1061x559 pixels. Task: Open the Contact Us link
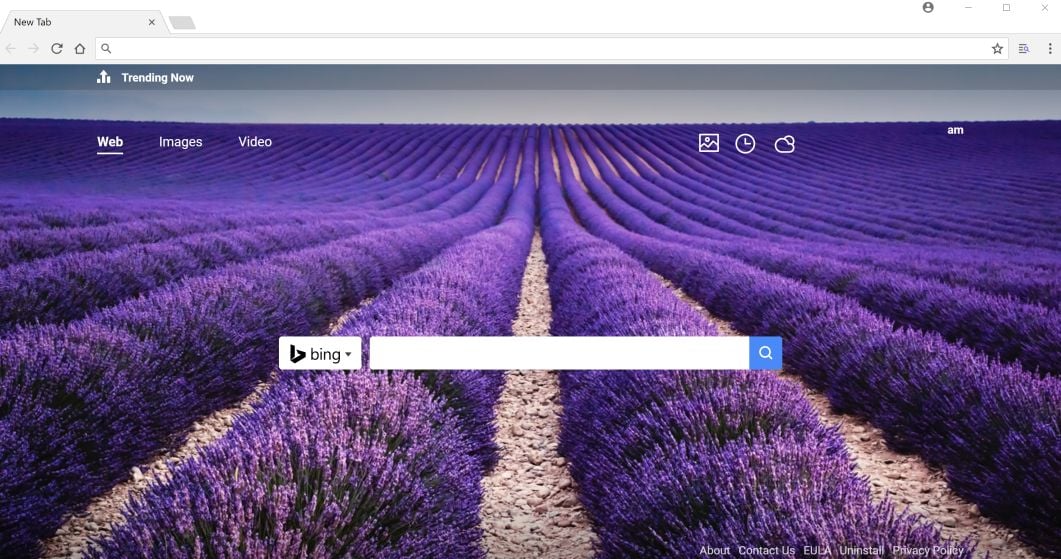pyautogui.click(x=766, y=550)
